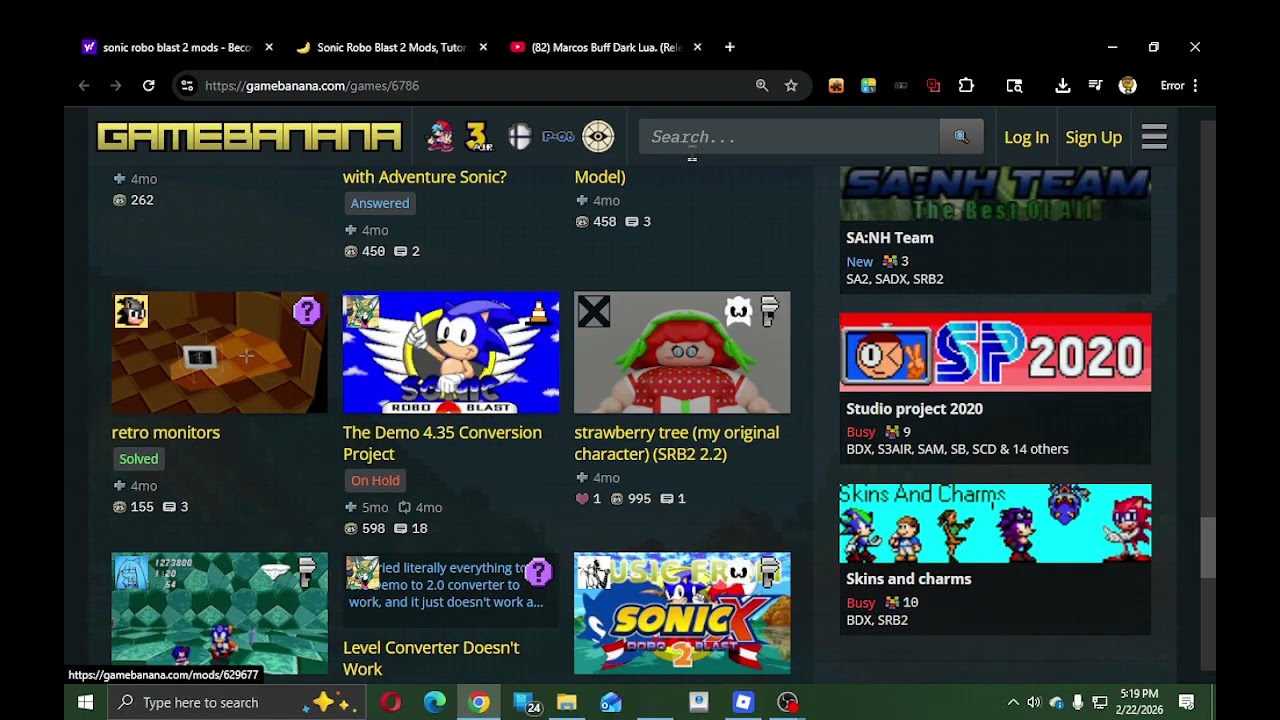
Task: Open the 'Level Converter Doesn't Work' link
Action: click(431, 658)
